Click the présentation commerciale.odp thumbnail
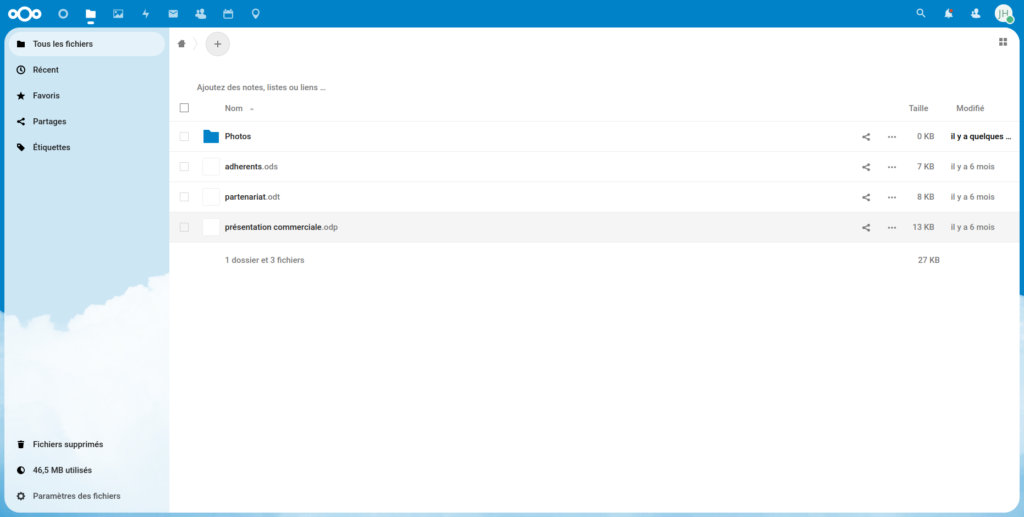 [211, 227]
